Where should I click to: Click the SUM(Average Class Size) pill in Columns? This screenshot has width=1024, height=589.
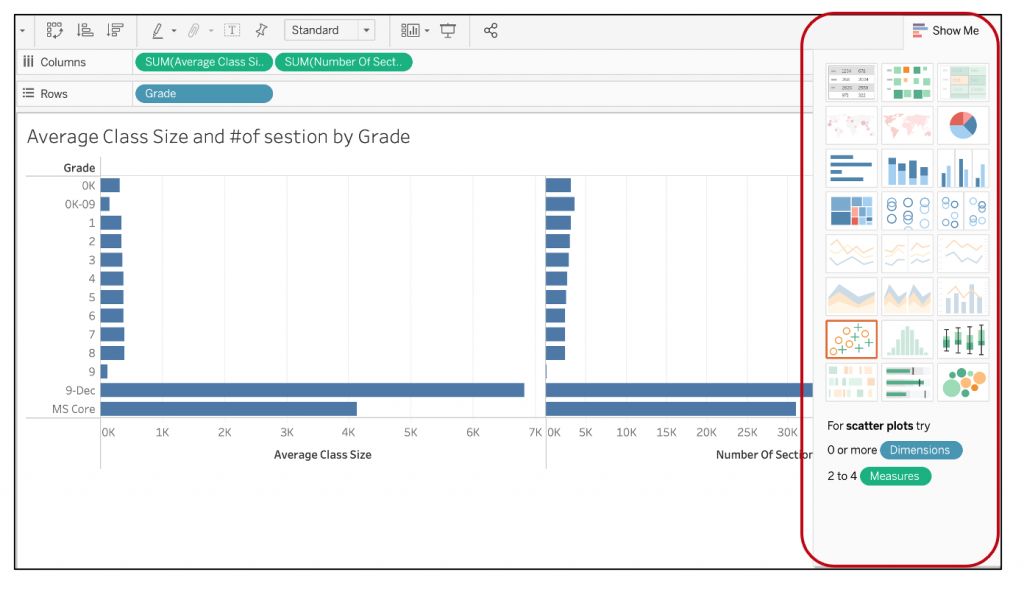203,62
